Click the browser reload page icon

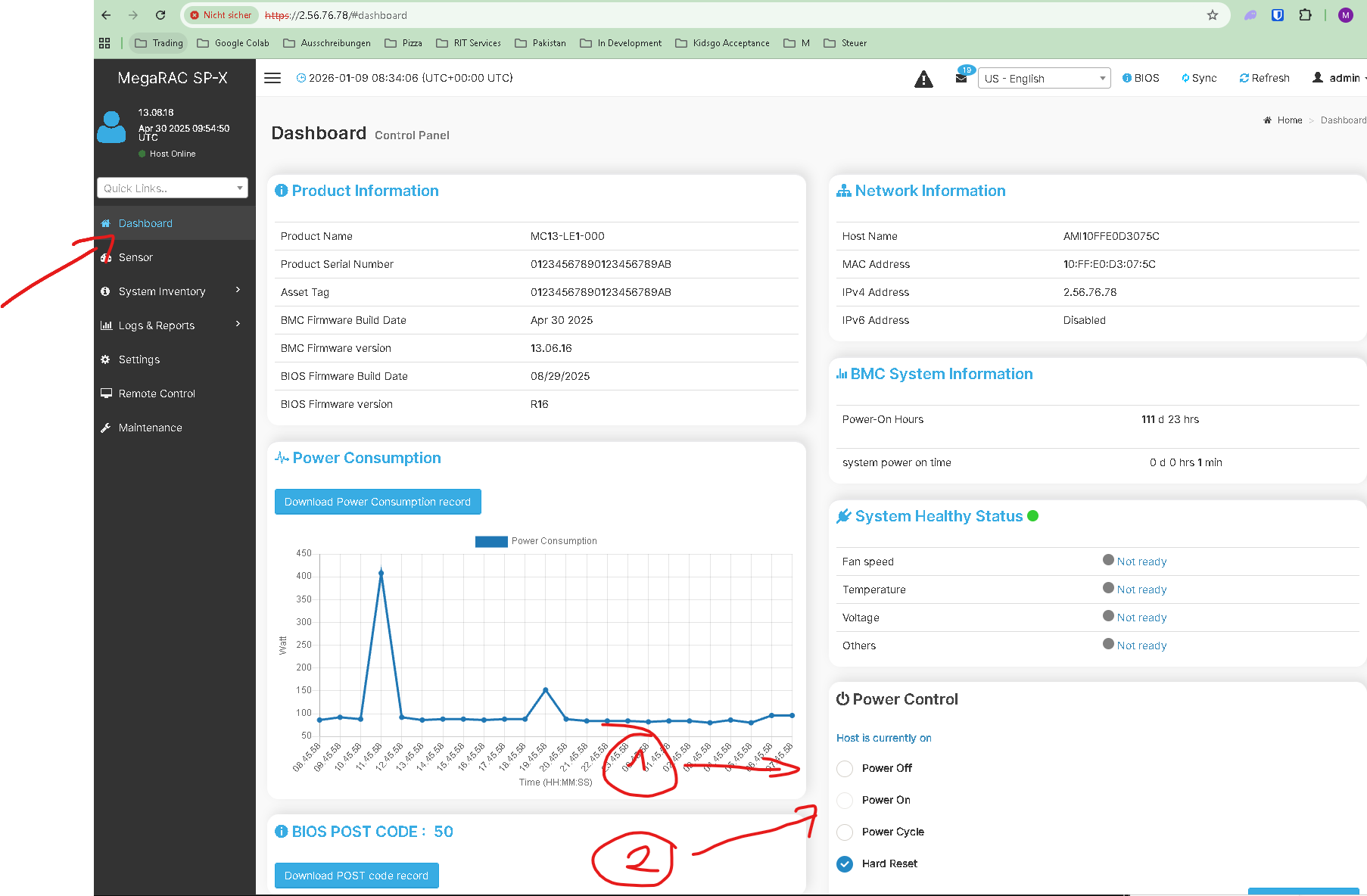point(160,15)
